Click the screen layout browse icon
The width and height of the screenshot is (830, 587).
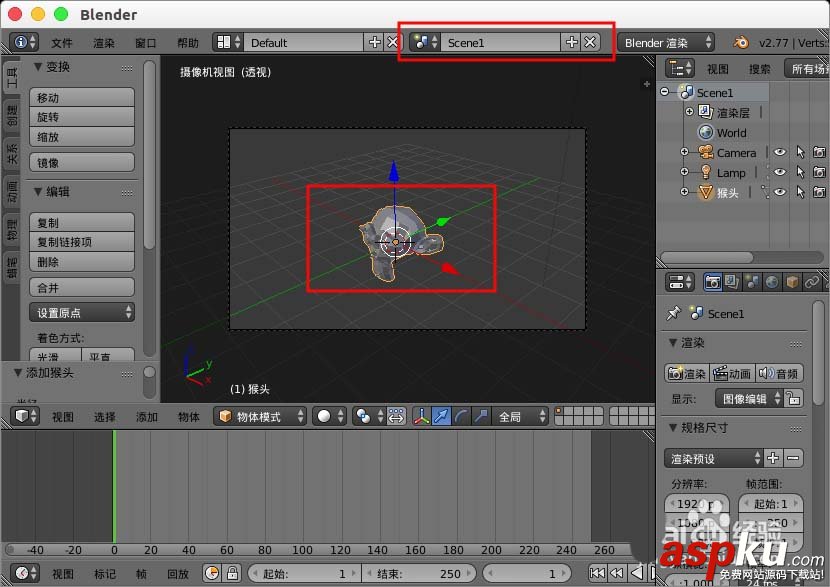[228, 42]
